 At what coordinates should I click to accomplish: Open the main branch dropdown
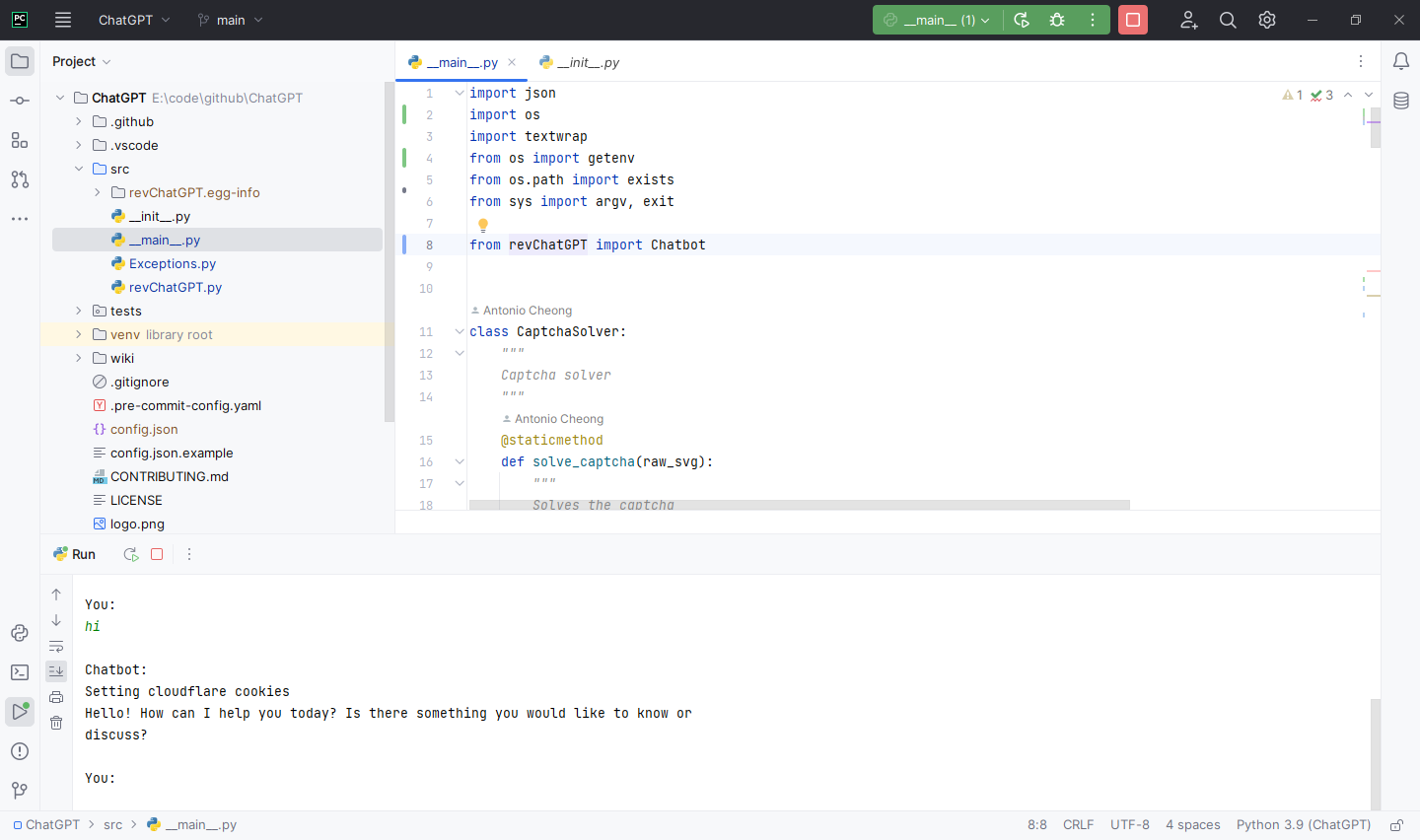[230, 20]
